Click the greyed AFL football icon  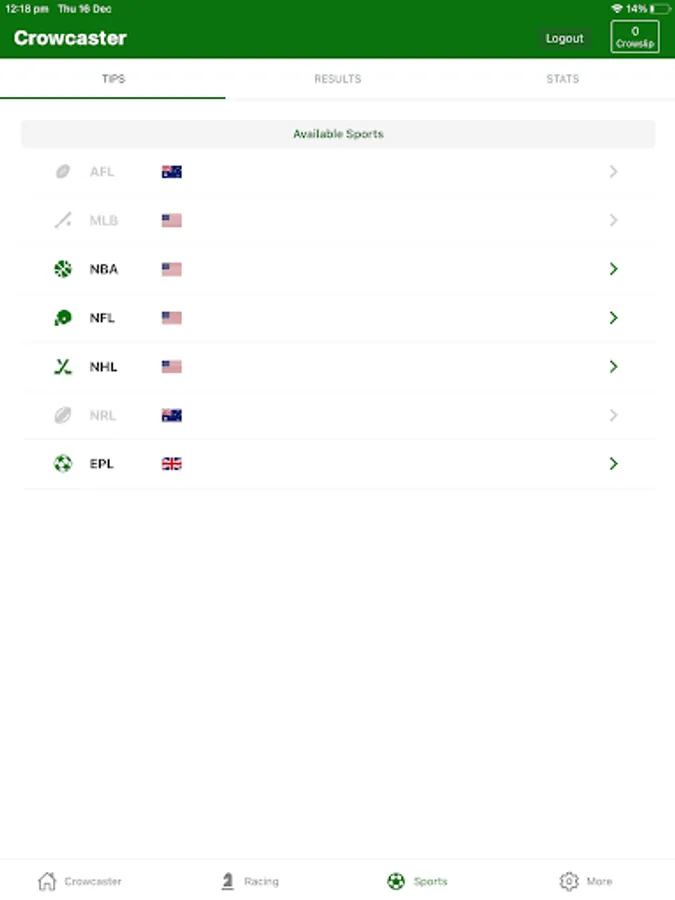click(63, 172)
